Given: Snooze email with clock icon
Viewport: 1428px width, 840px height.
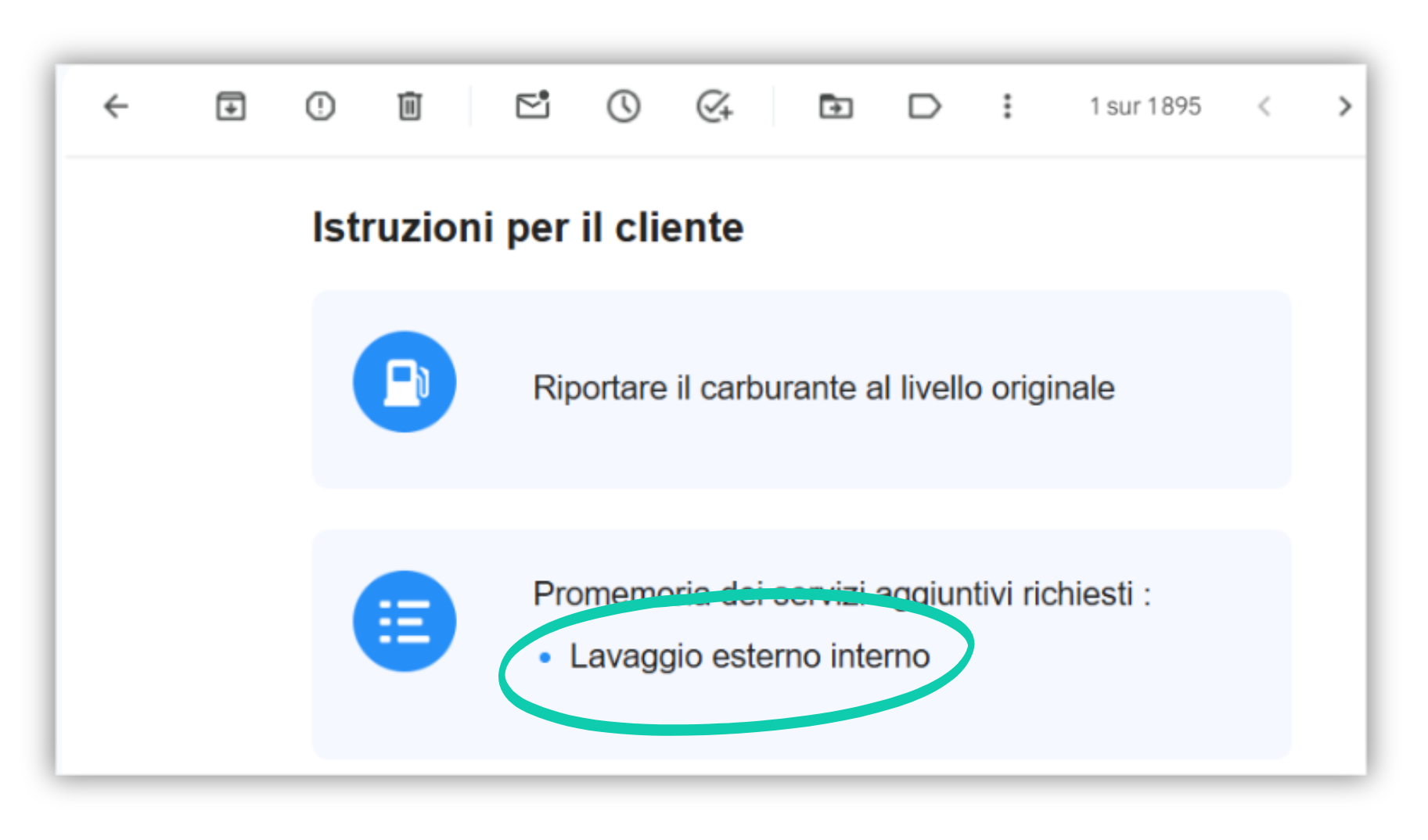Looking at the screenshot, I should pyautogui.click(x=624, y=106).
